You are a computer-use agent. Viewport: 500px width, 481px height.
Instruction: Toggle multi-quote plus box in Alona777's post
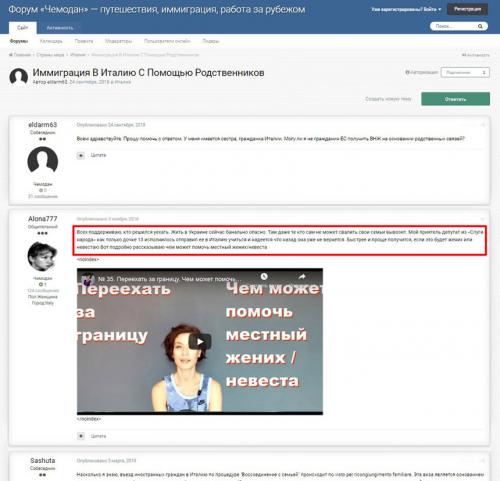81,436
